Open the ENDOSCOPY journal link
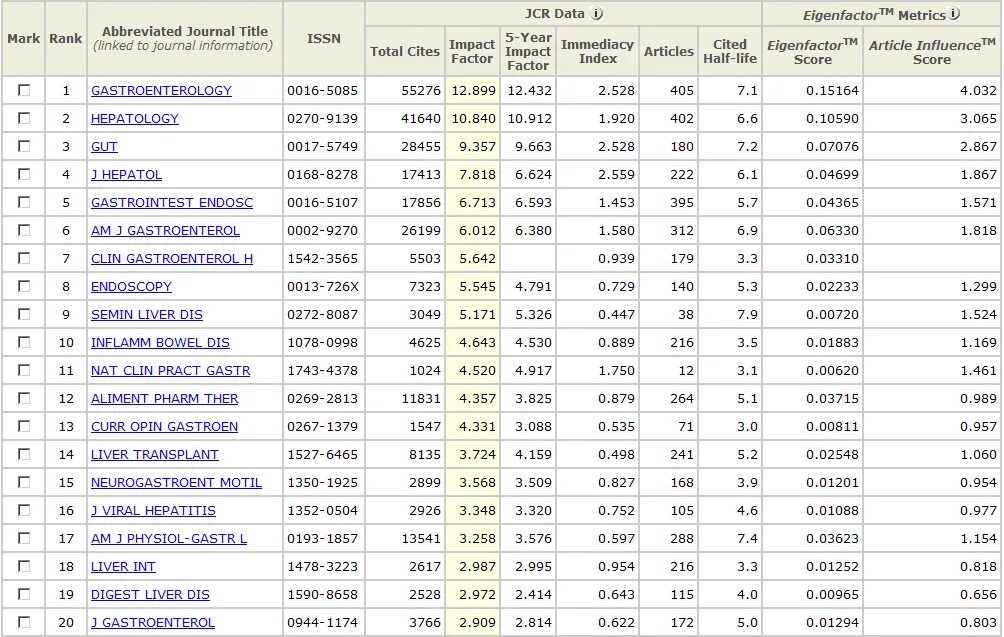The width and height of the screenshot is (1004, 637). click(x=131, y=287)
